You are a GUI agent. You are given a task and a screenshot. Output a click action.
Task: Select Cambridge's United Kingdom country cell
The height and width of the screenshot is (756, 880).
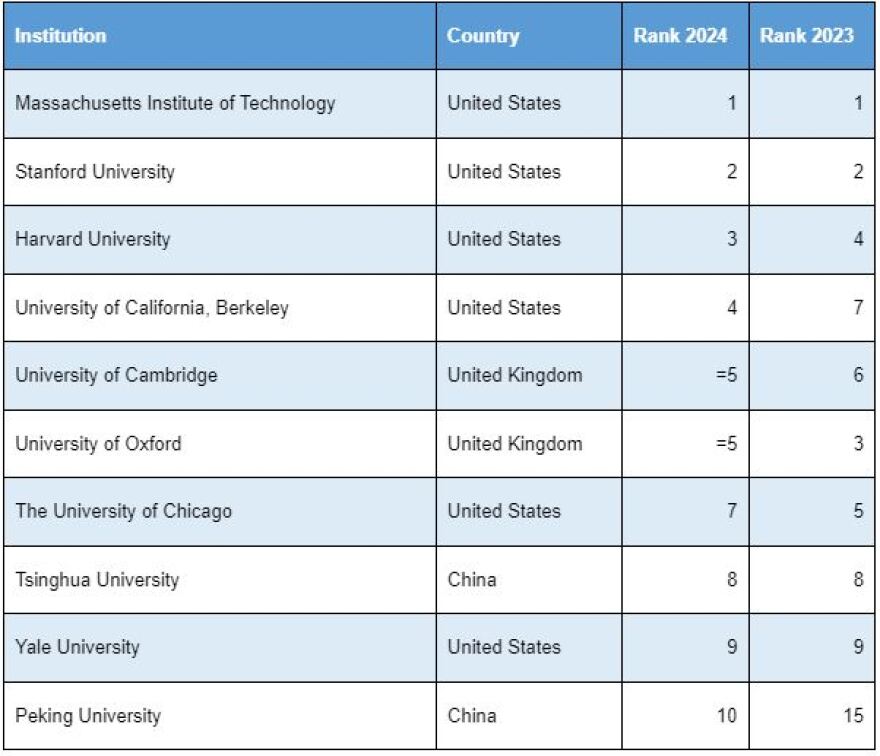(514, 375)
